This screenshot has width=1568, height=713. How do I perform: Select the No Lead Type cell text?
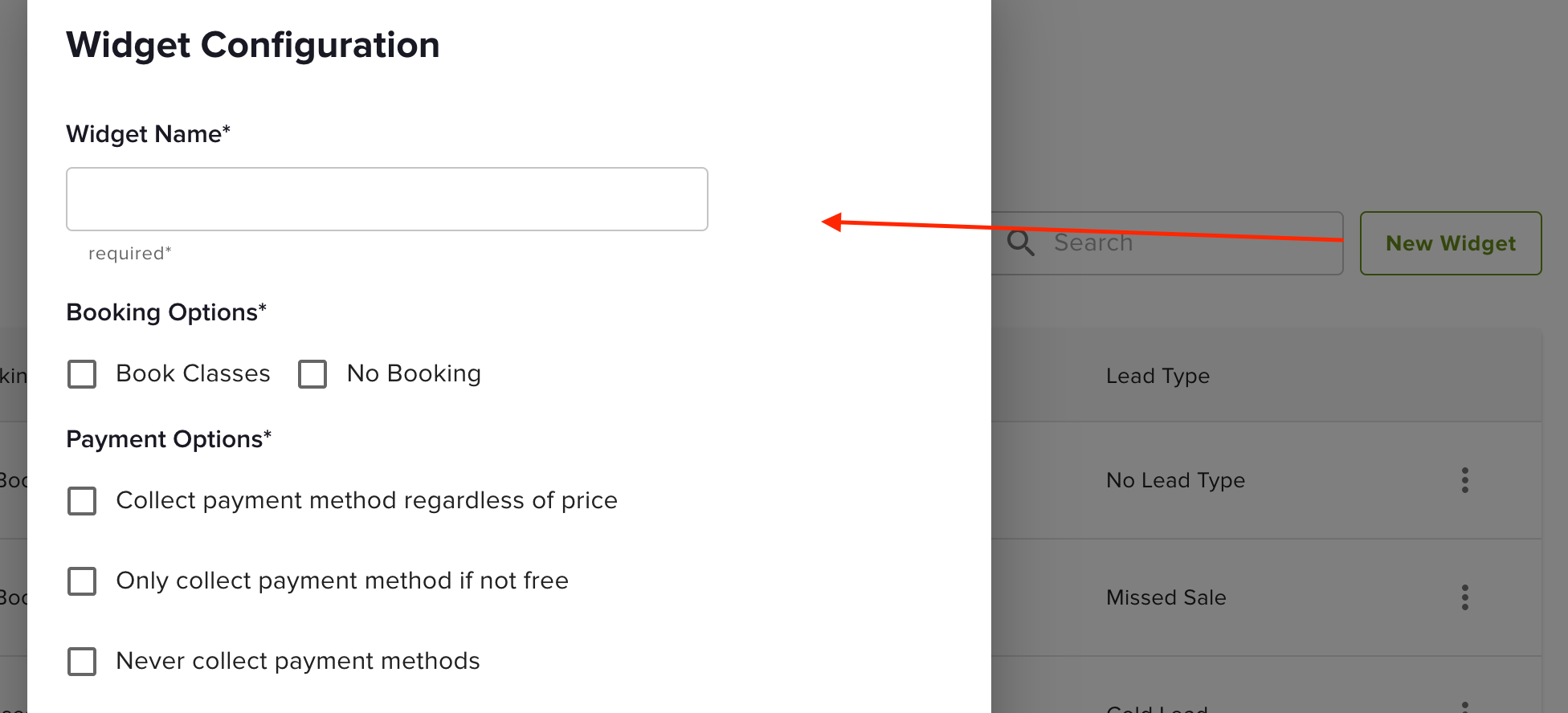click(1175, 480)
